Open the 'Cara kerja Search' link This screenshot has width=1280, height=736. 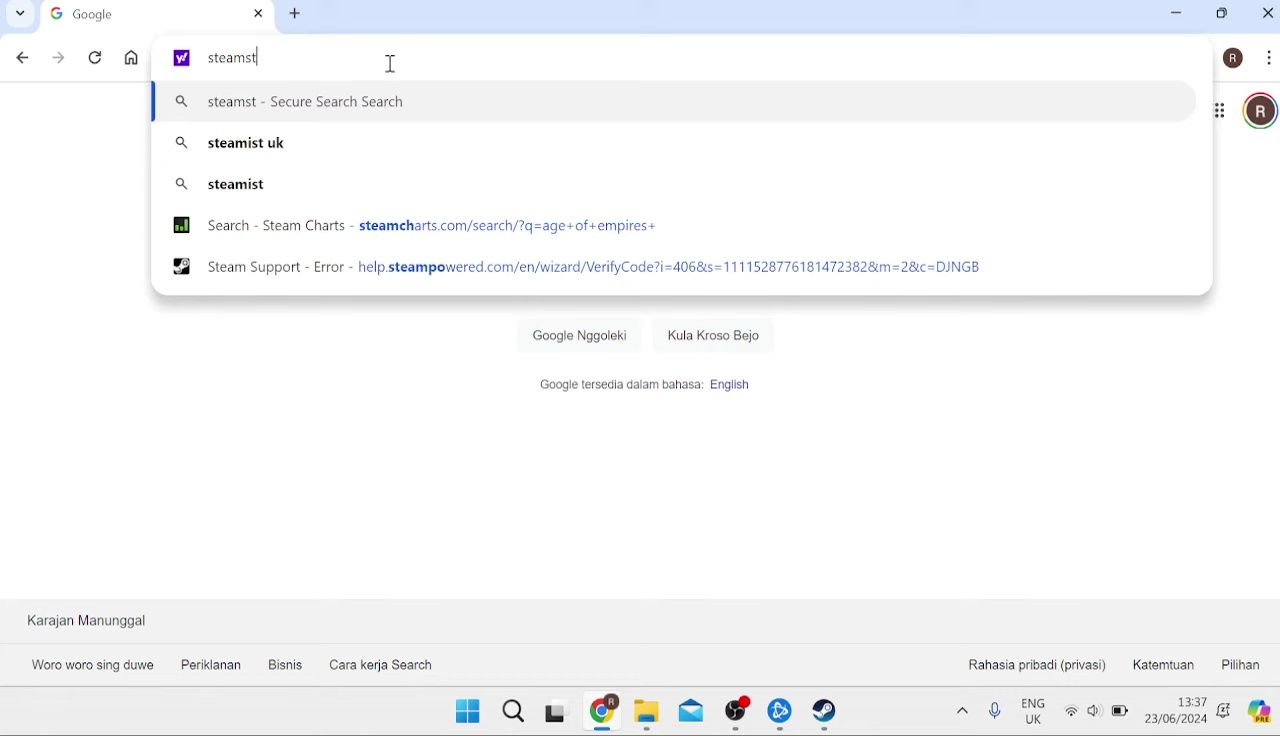click(380, 665)
